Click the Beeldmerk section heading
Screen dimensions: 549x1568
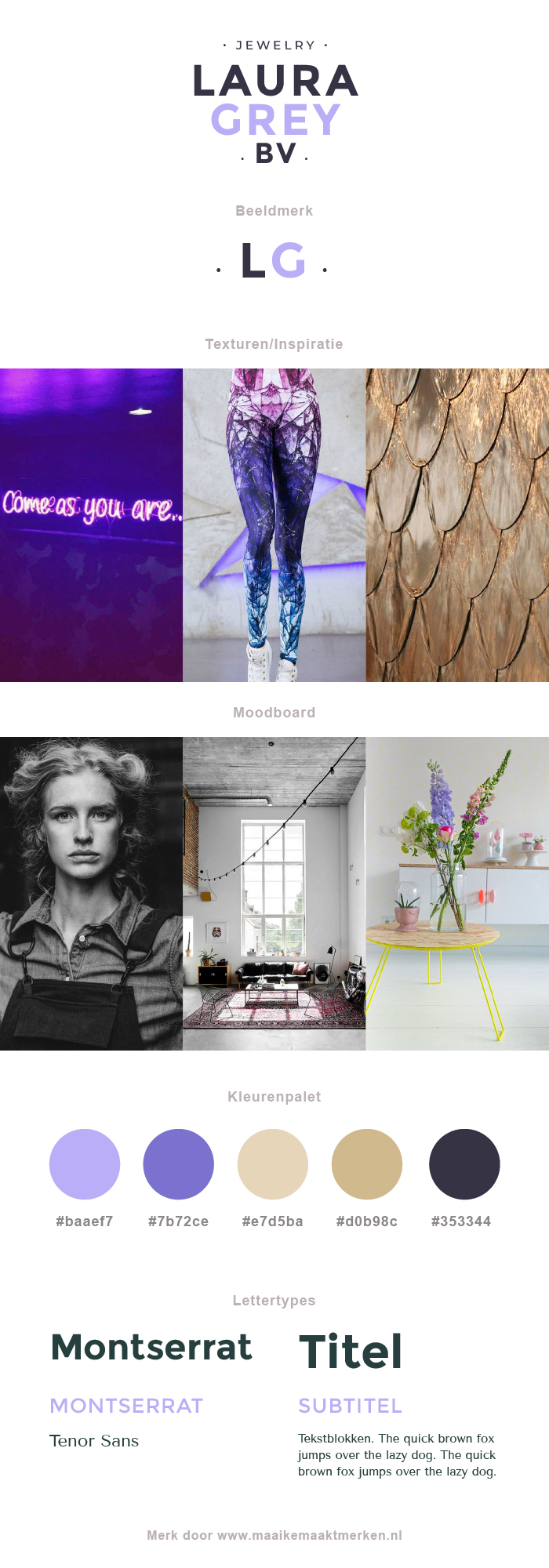coord(274,211)
